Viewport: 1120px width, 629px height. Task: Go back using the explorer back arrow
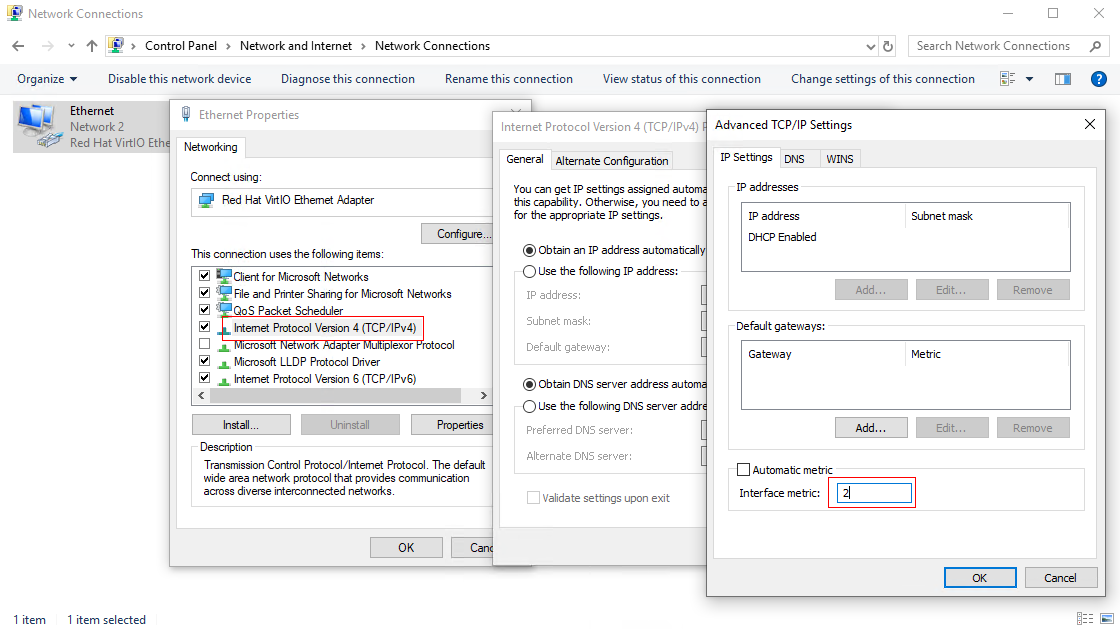click(x=19, y=46)
